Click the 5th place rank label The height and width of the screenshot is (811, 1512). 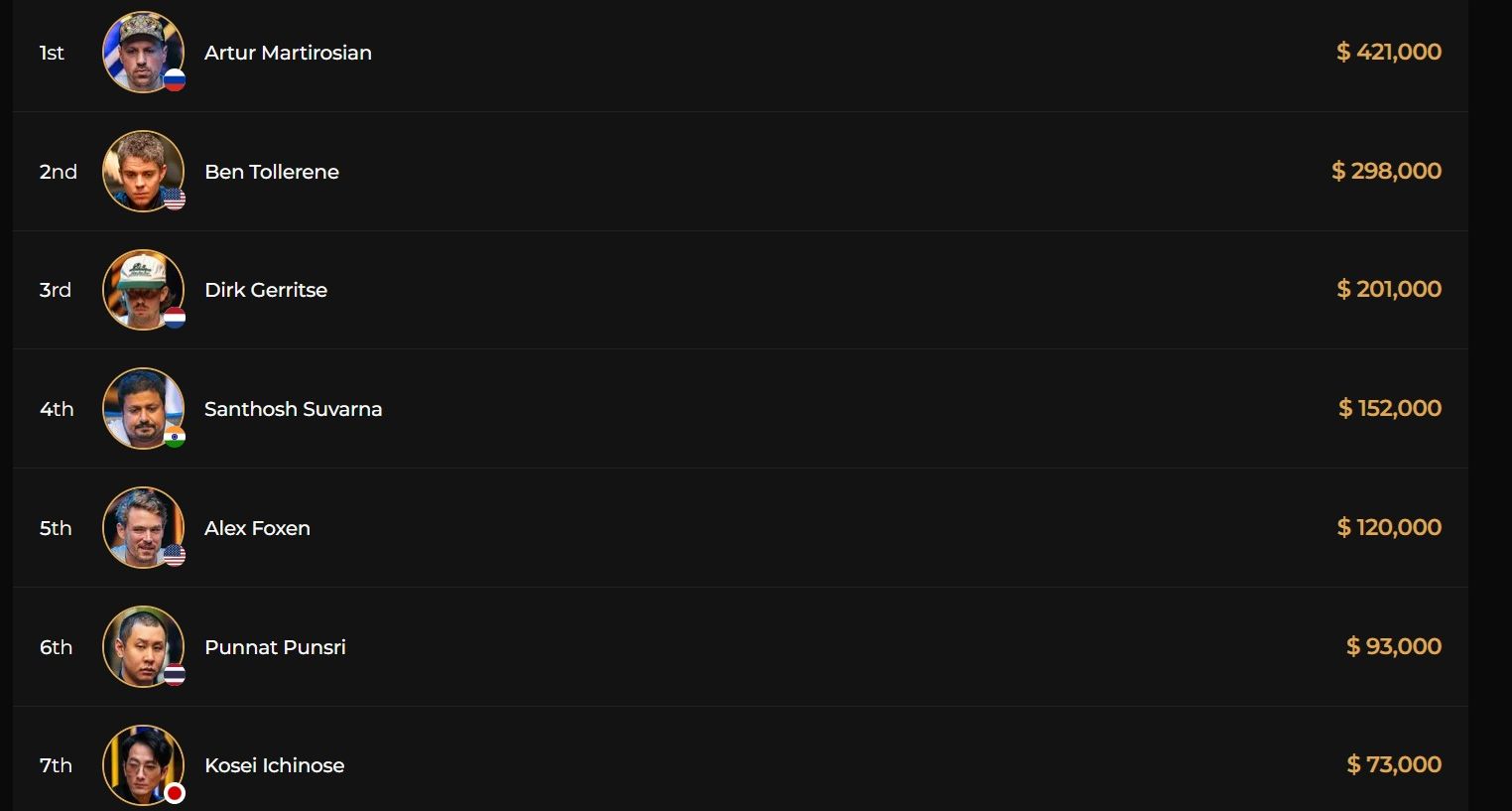(x=56, y=528)
